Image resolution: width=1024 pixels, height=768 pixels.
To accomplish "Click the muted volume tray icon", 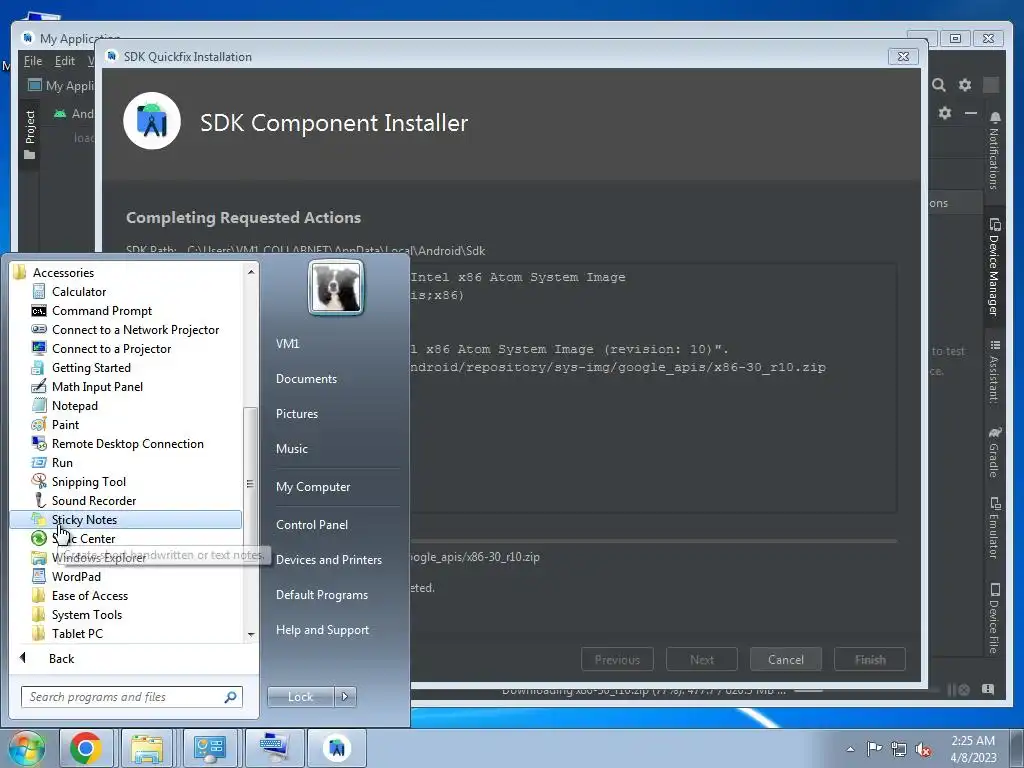I will pyautogui.click(x=923, y=749).
